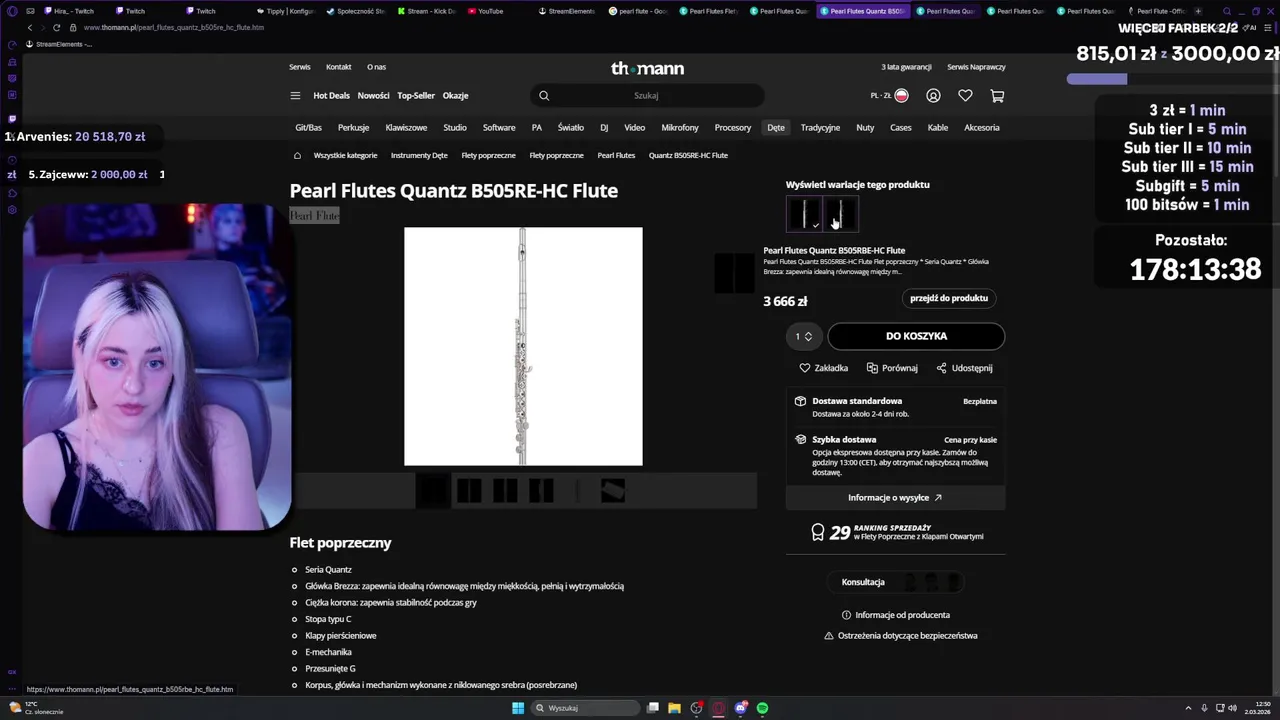Click the home icon in breadcrumbs
The width and height of the screenshot is (1280, 720).
297,156
